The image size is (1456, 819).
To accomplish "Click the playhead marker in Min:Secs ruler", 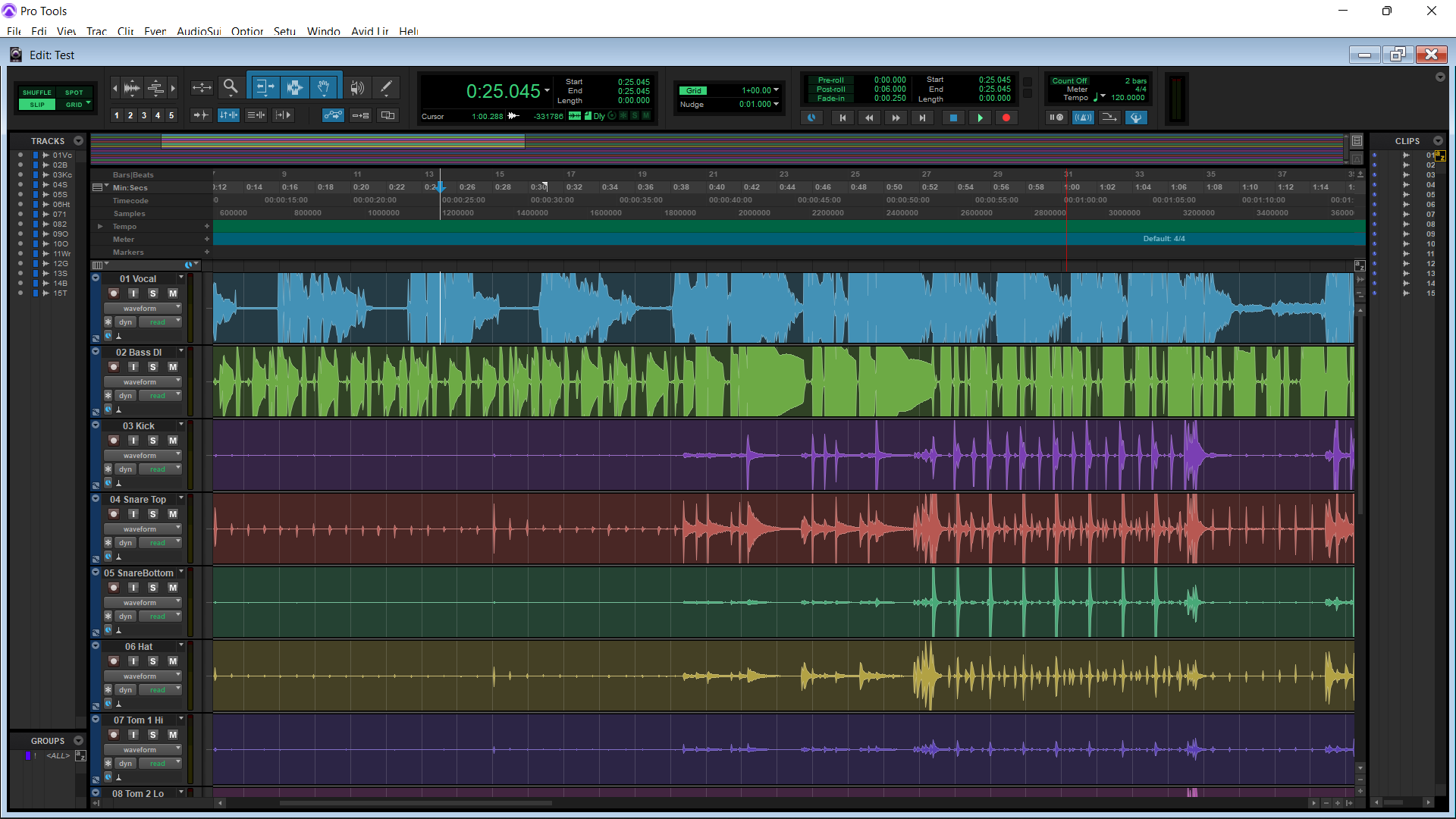I will point(441,187).
